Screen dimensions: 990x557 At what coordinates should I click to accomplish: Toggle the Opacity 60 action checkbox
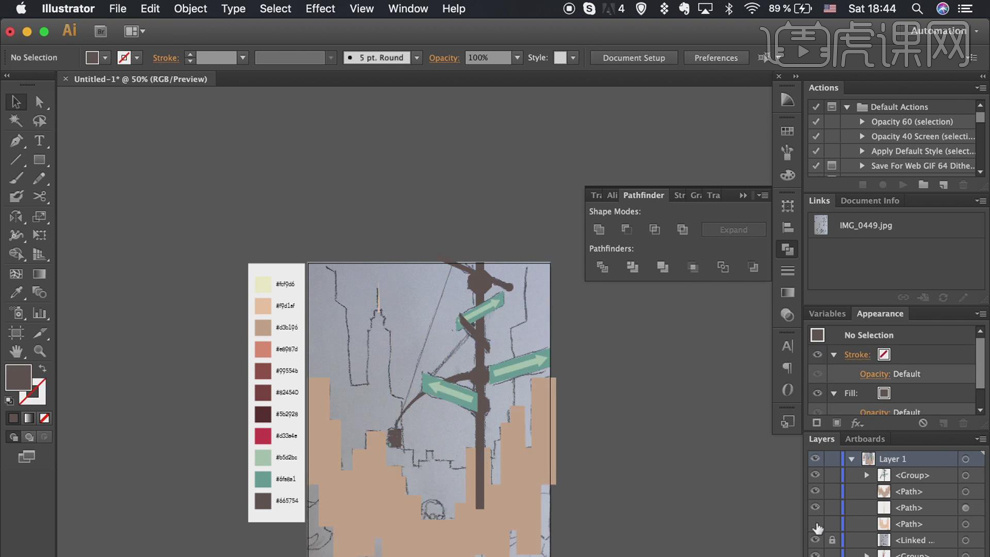[816, 122]
